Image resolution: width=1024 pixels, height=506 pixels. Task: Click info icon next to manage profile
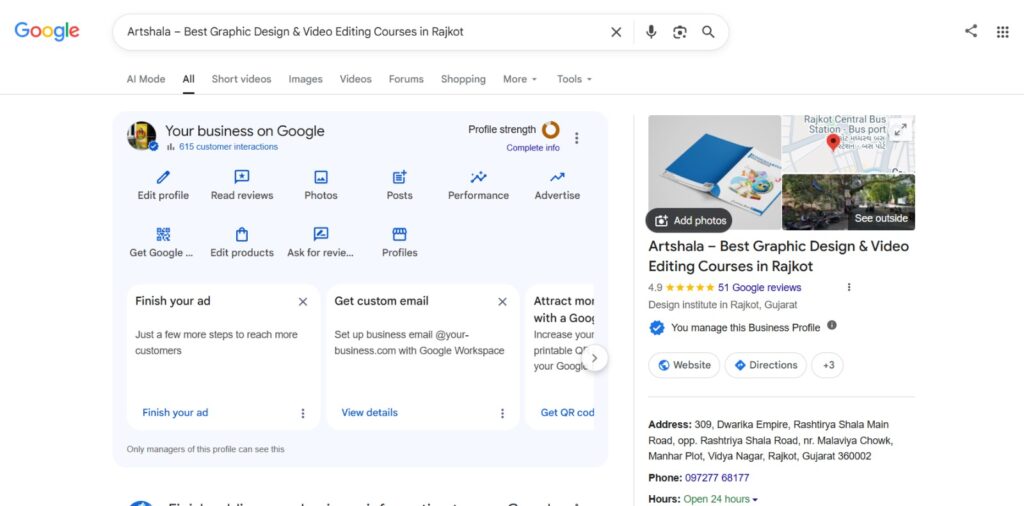pyautogui.click(x=831, y=325)
